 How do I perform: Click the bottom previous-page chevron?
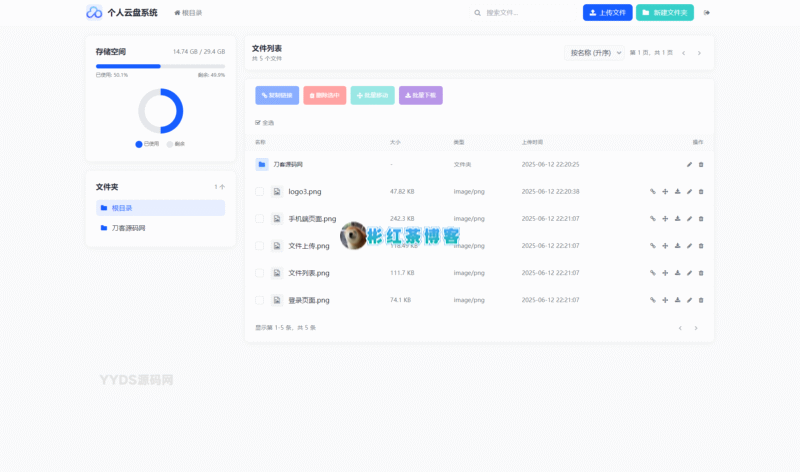click(680, 328)
